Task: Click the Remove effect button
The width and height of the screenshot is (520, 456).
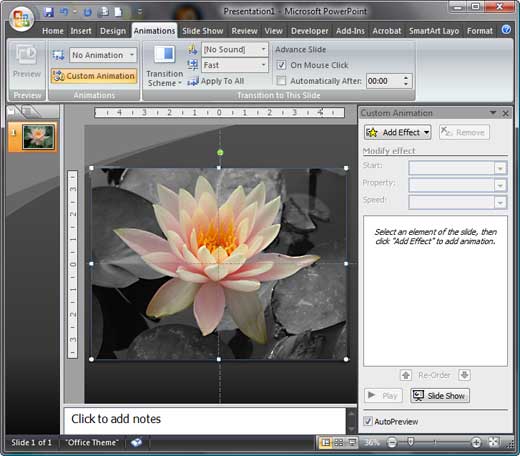Action: click(x=464, y=132)
